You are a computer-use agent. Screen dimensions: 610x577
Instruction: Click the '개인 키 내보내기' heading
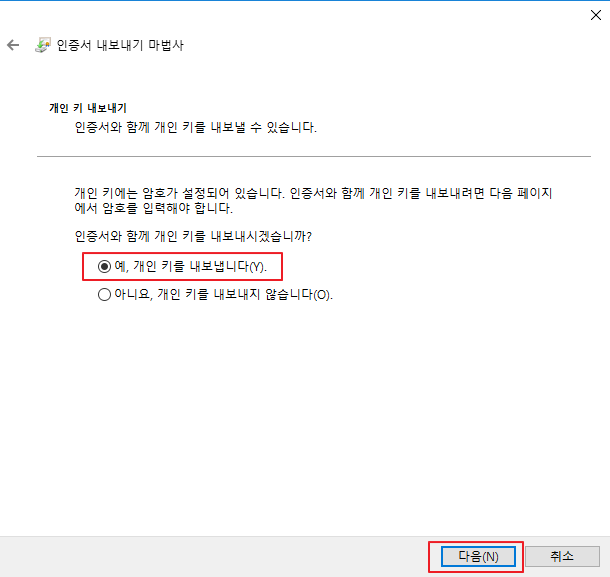88,108
